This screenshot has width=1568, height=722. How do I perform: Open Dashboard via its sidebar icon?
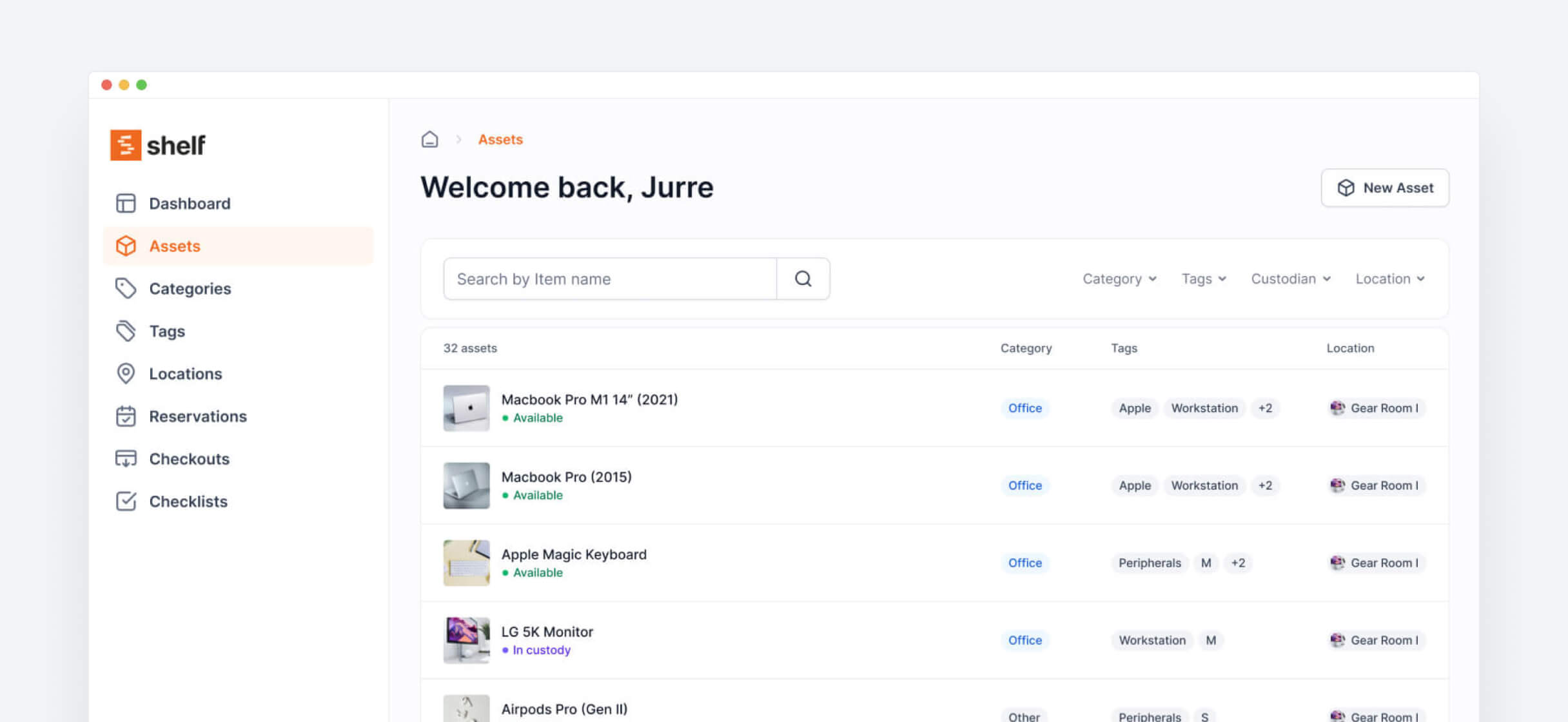[126, 203]
